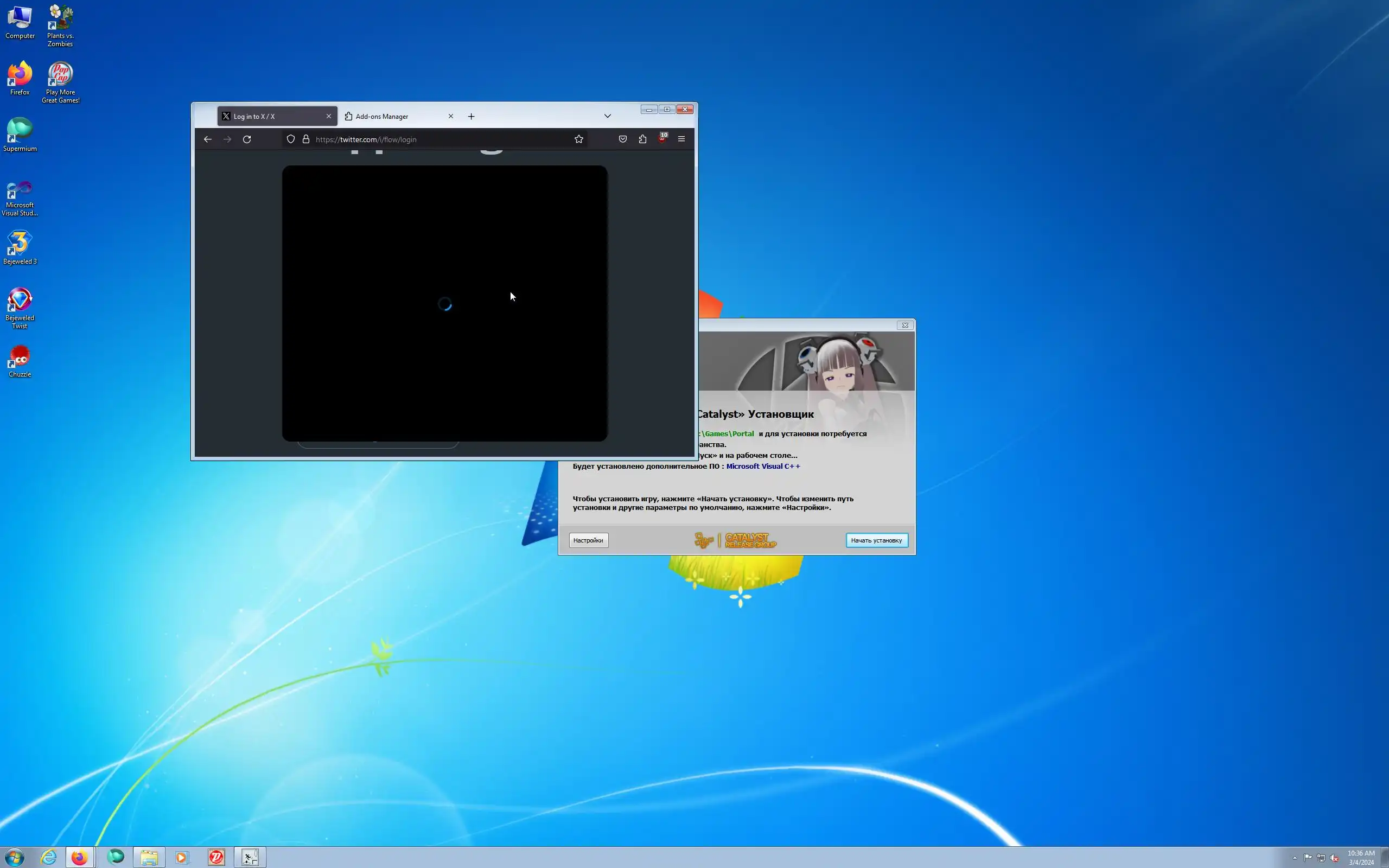The image size is (1389, 868).
Task: Open the Save to Pocket icon
Action: point(623,139)
